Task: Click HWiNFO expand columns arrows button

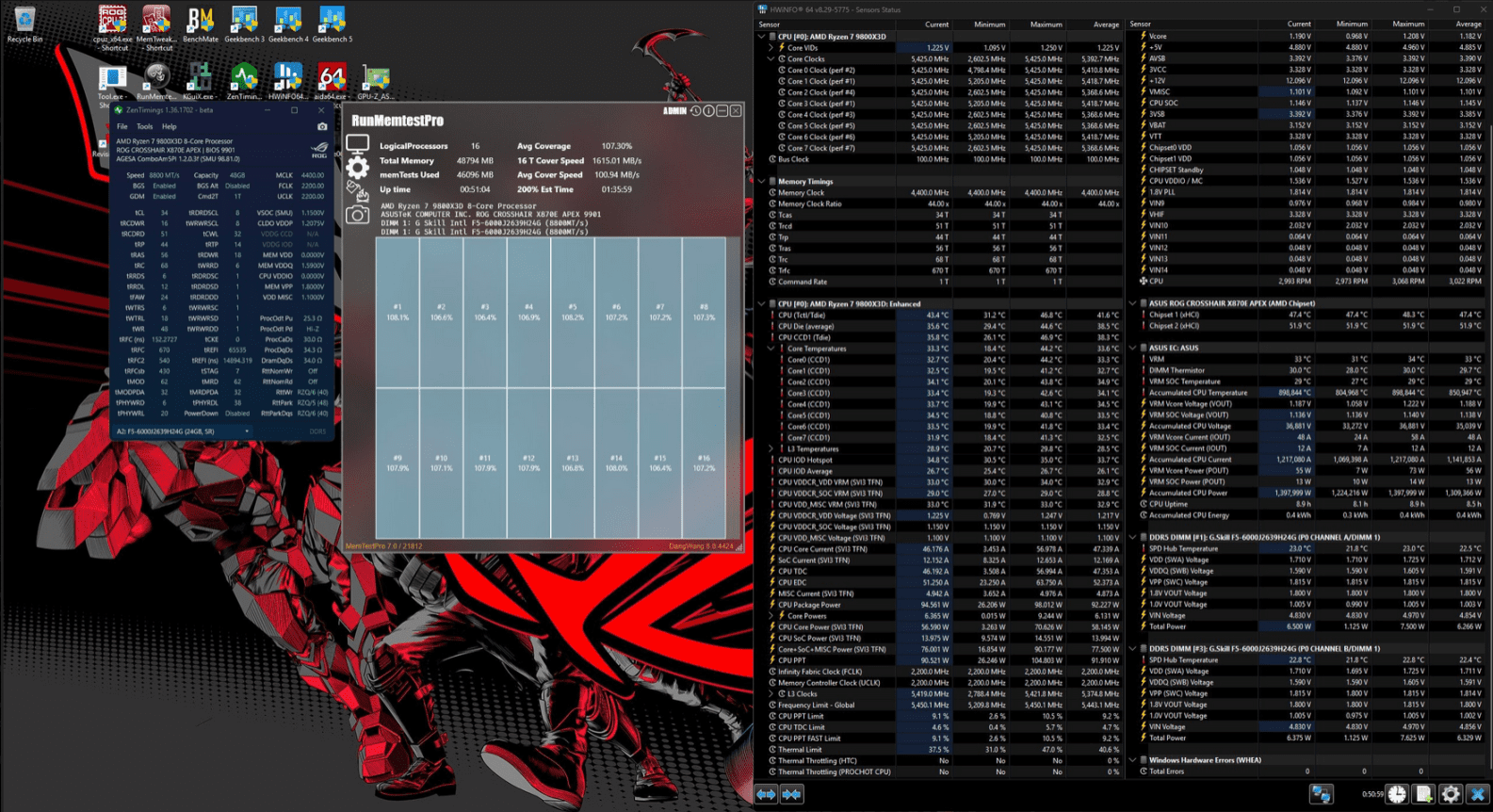Action: click(766, 794)
